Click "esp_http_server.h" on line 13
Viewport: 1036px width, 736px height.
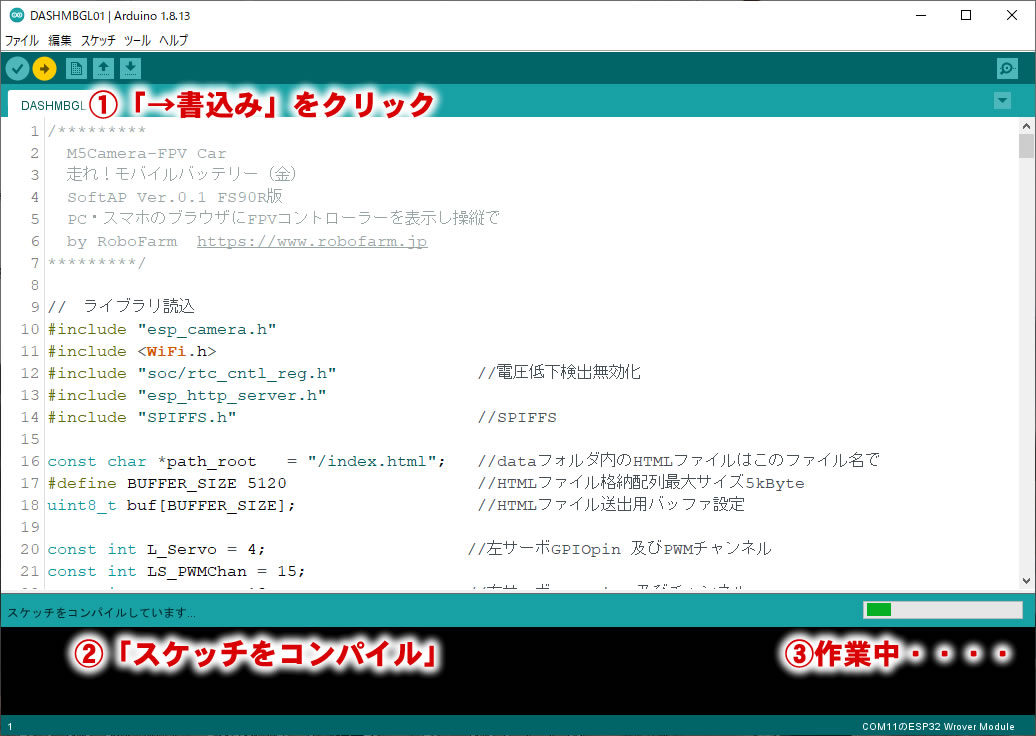click(x=232, y=395)
